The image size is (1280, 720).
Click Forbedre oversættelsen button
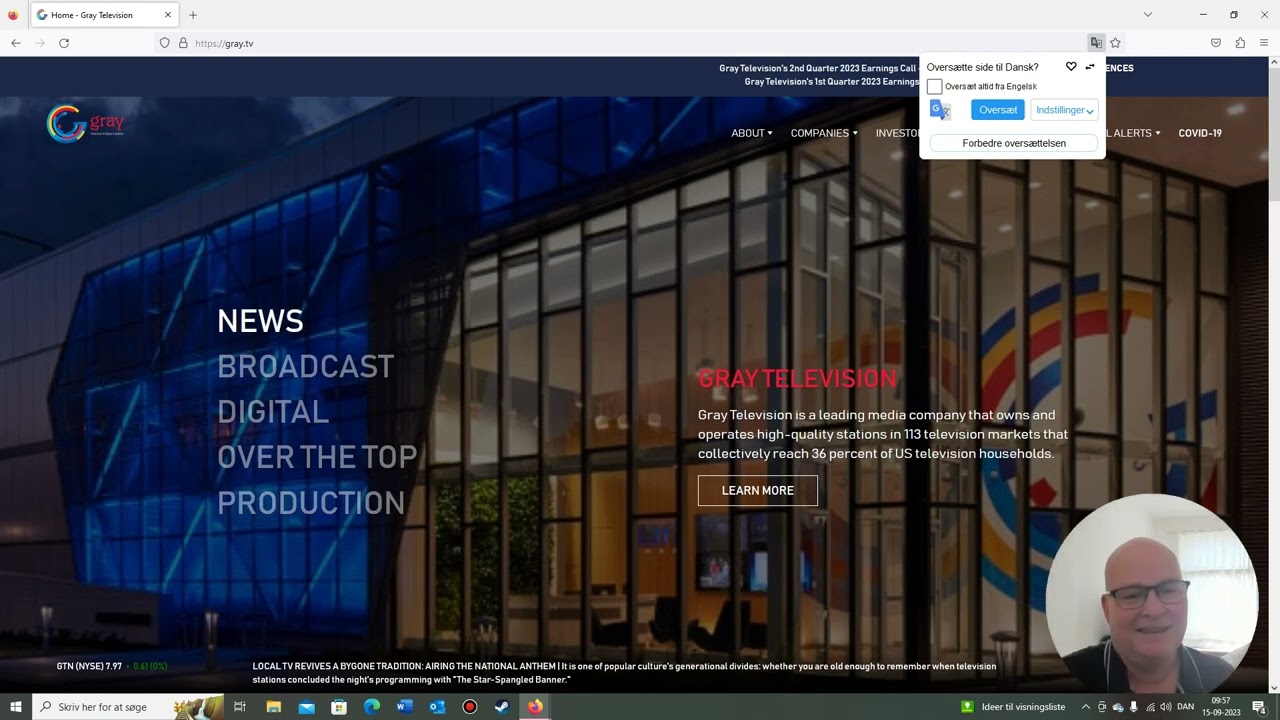tap(1014, 143)
